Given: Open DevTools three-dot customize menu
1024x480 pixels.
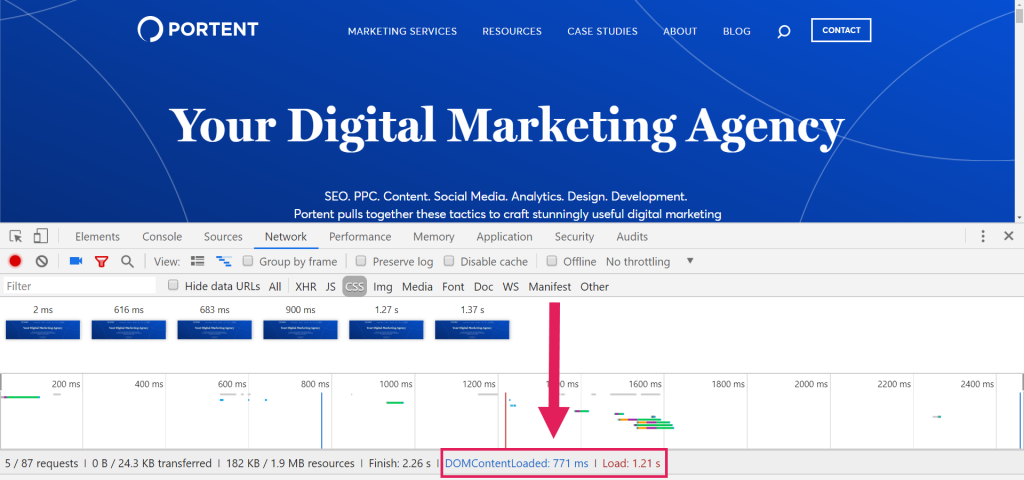Looking at the screenshot, I should pyautogui.click(x=983, y=236).
